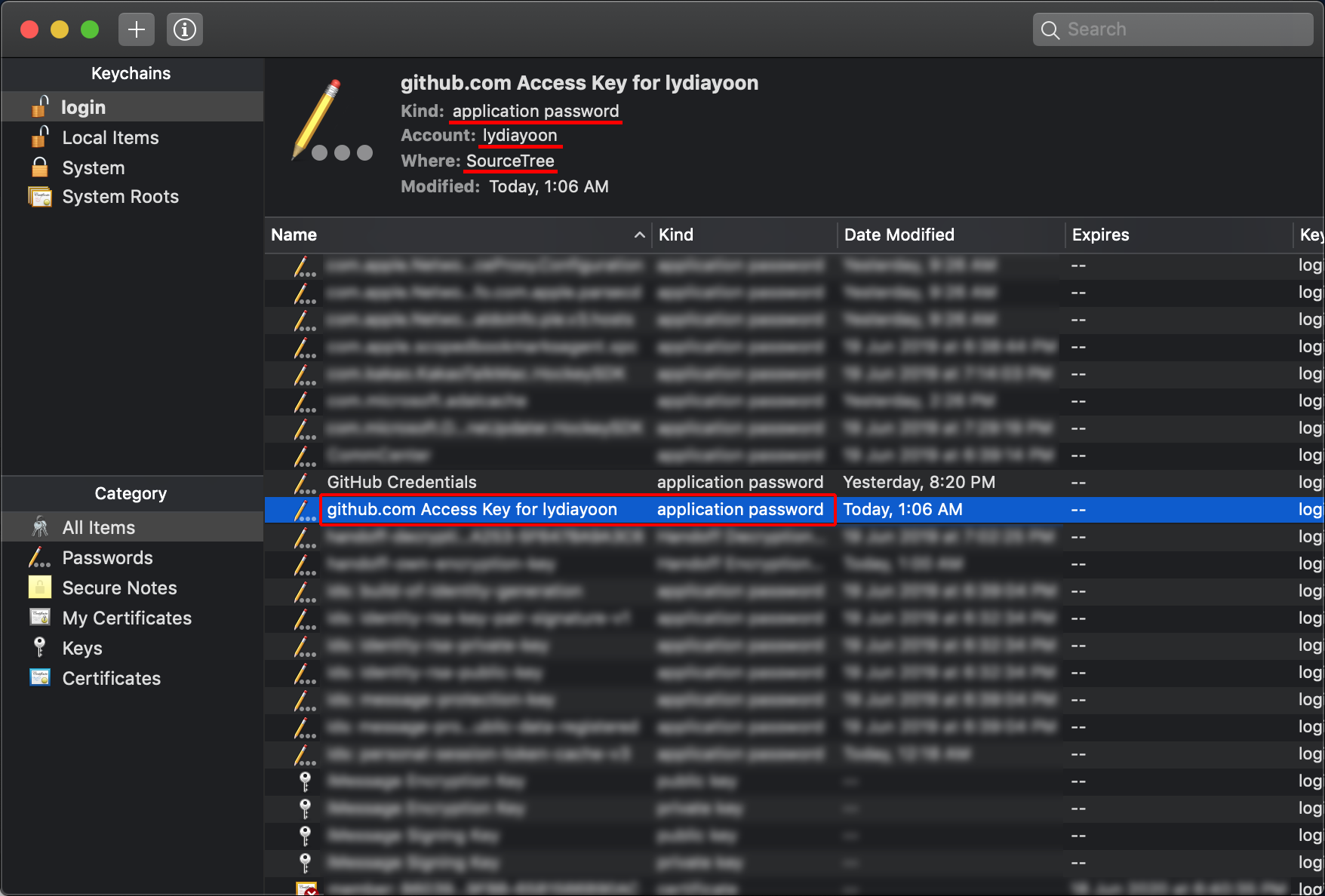Click the Local Items padlock icon

(40, 137)
